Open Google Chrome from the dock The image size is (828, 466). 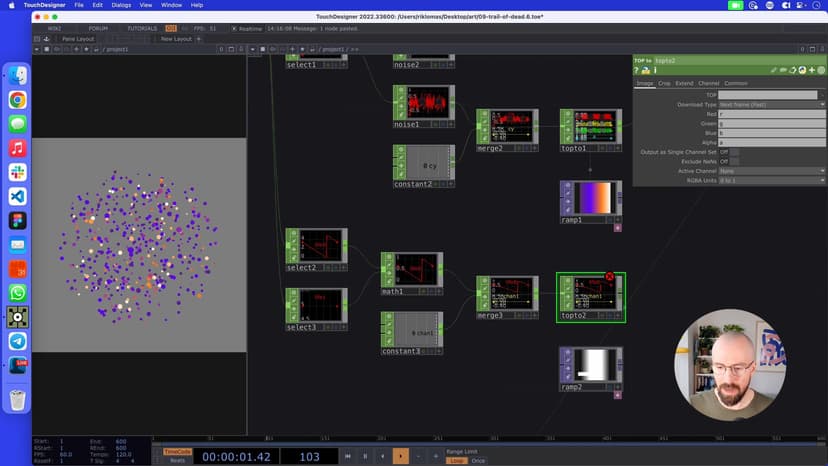coord(18,100)
